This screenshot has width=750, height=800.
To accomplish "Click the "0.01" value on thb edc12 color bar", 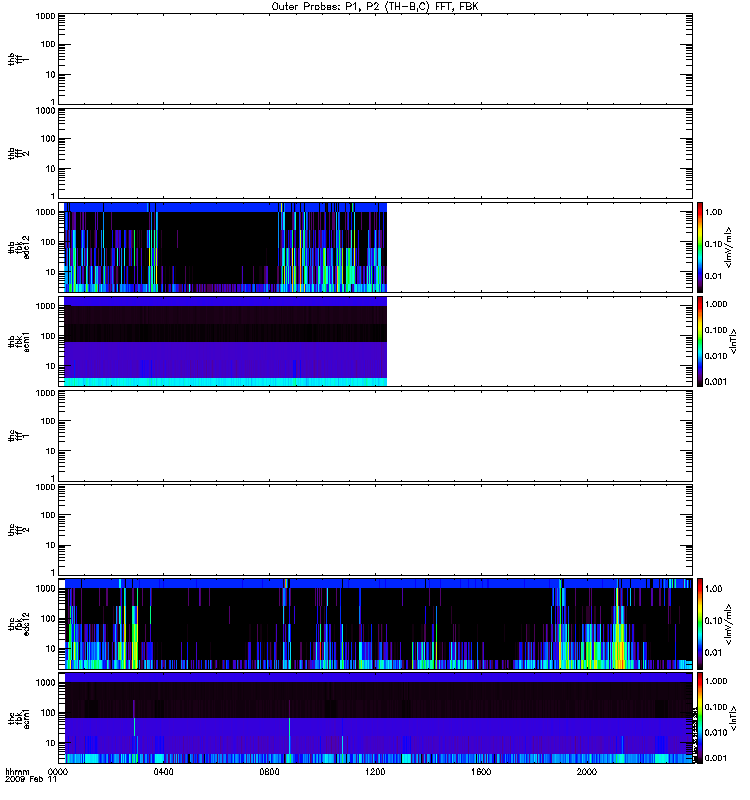I will (714, 276).
